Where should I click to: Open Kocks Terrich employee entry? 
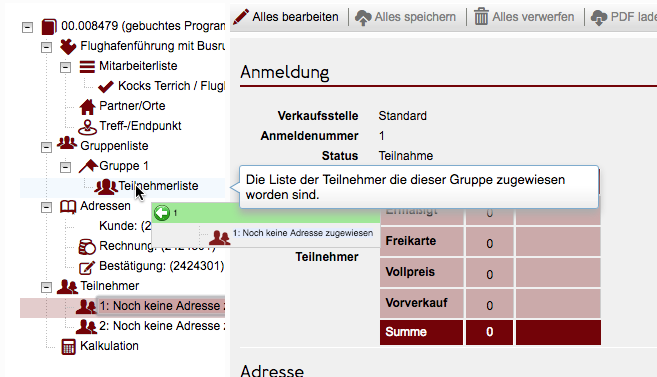(171, 86)
